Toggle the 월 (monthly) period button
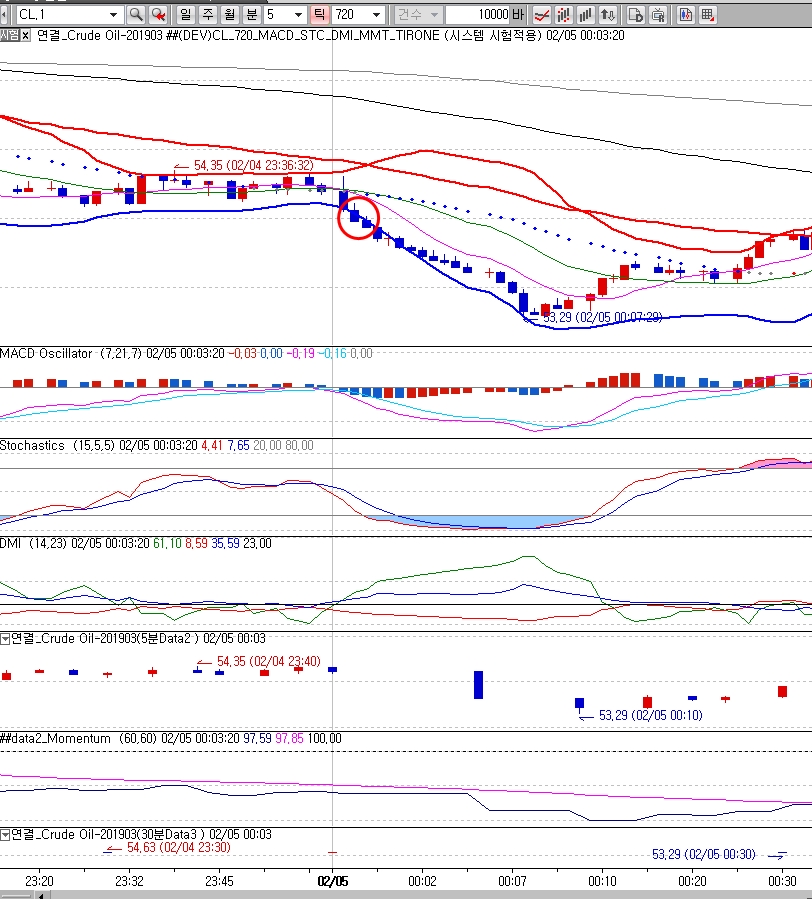The height and width of the screenshot is (899, 812). point(229,15)
